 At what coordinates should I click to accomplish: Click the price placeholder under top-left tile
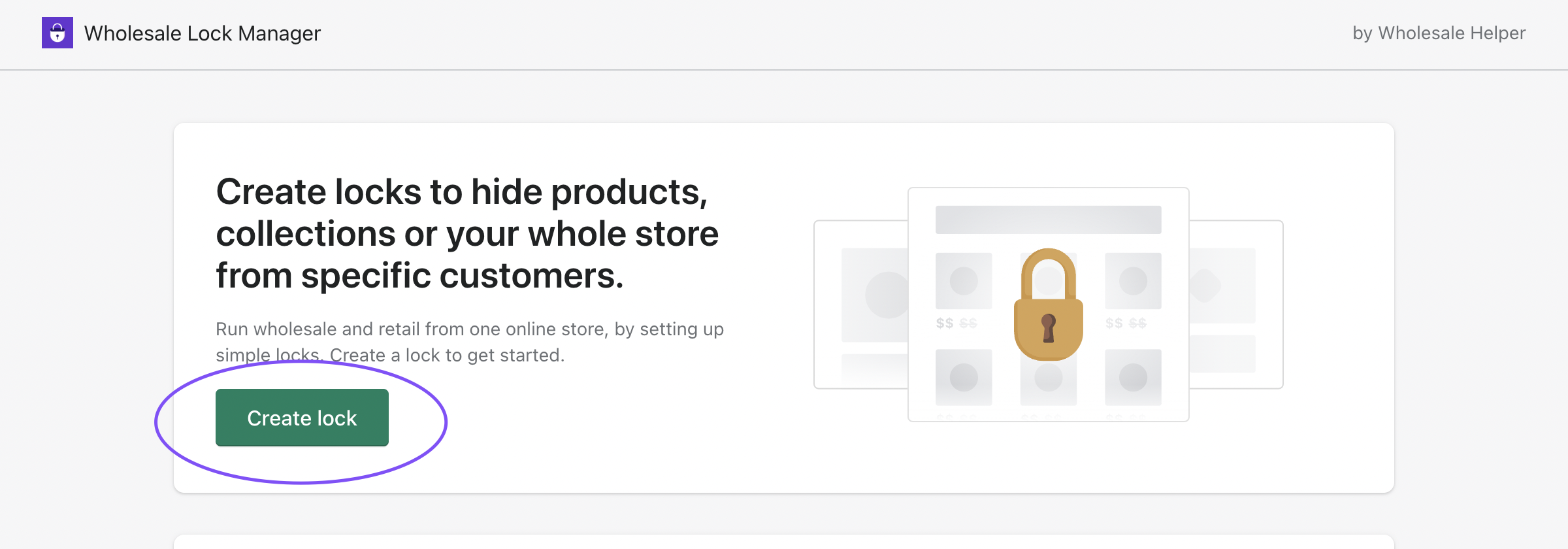(x=956, y=323)
